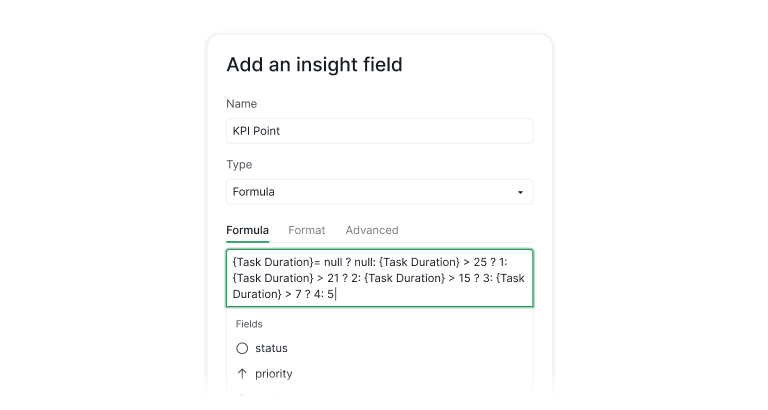Click the Name field label

point(241,104)
